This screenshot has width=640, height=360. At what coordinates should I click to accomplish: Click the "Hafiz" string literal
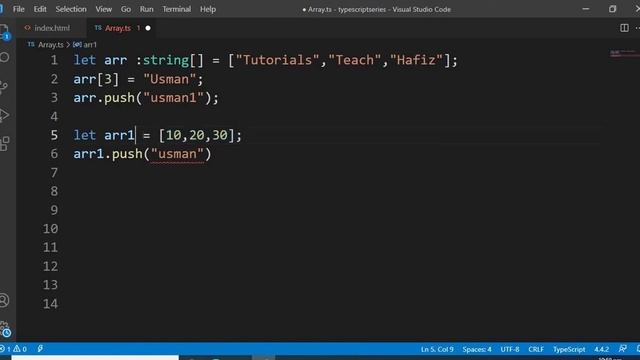click(416, 60)
